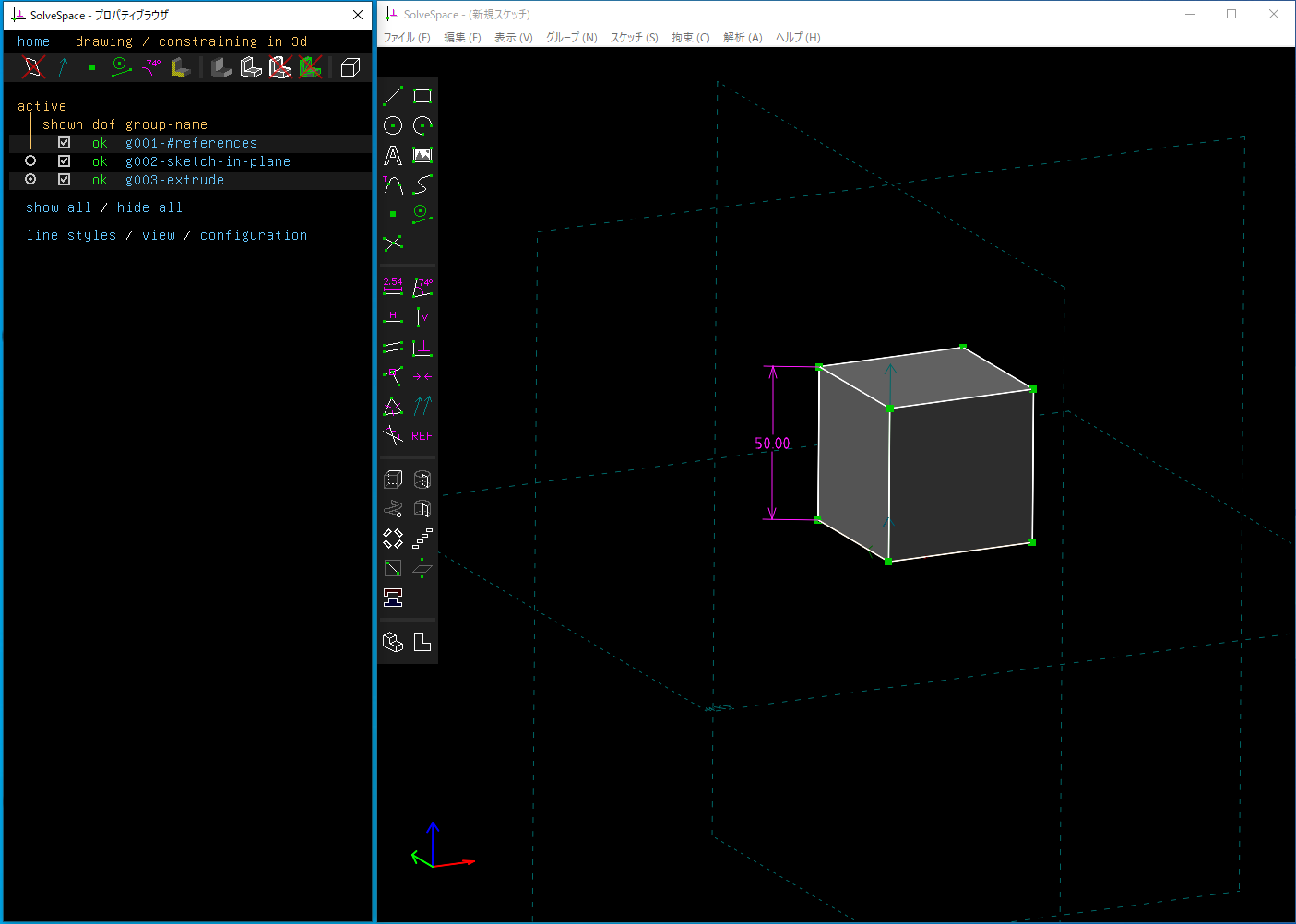Select the rectangle sketch tool
This screenshot has width=1296, height=924.
422,96
